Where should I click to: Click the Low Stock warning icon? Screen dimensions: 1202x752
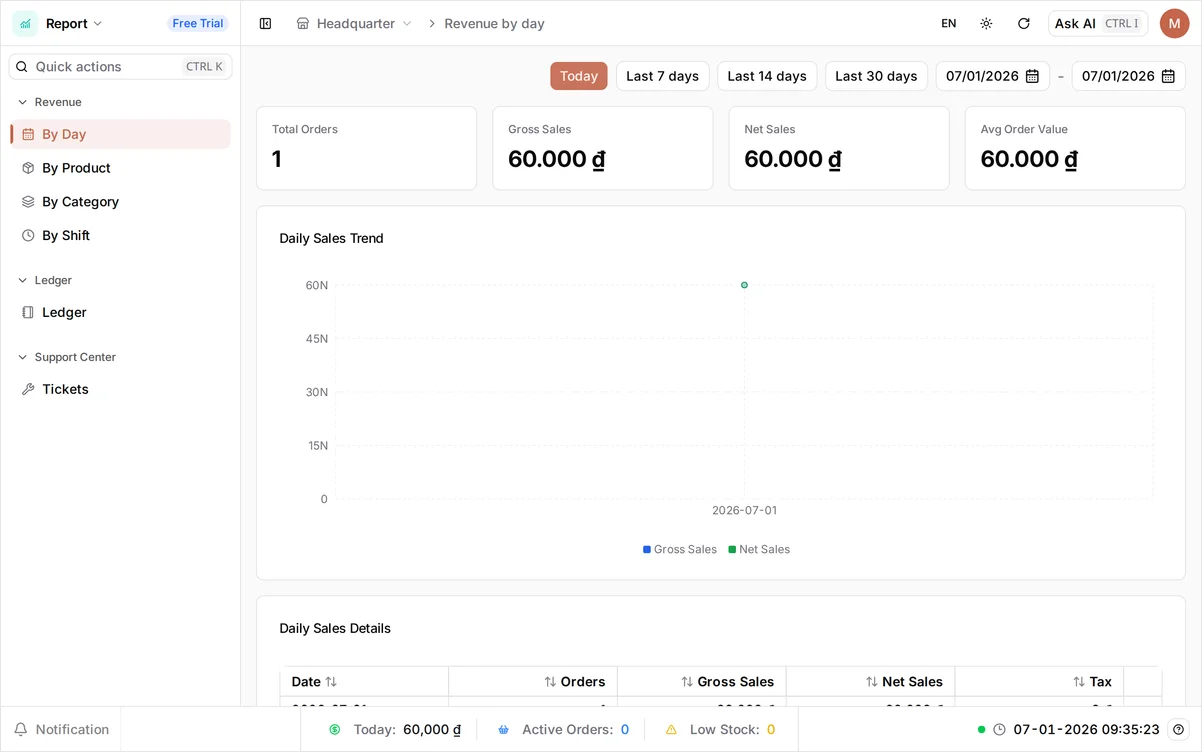[671, 729]
